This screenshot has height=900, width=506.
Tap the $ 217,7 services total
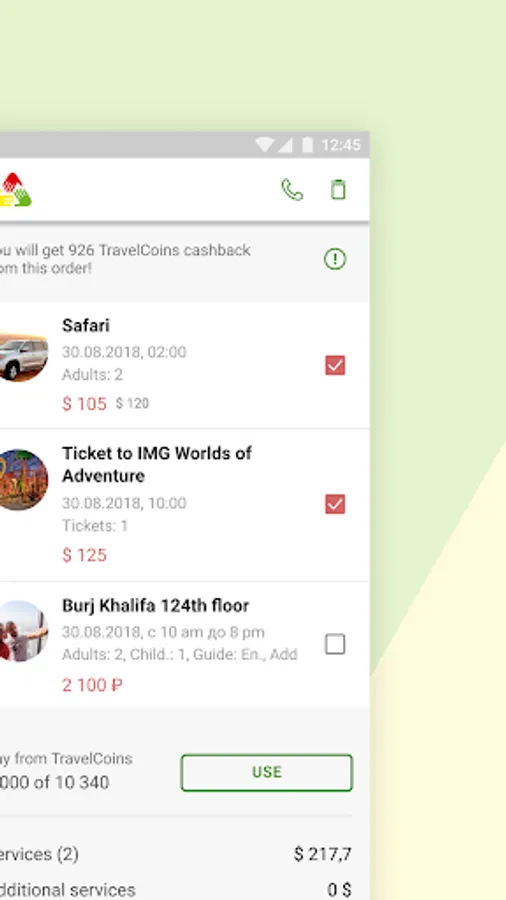[322, 854]
